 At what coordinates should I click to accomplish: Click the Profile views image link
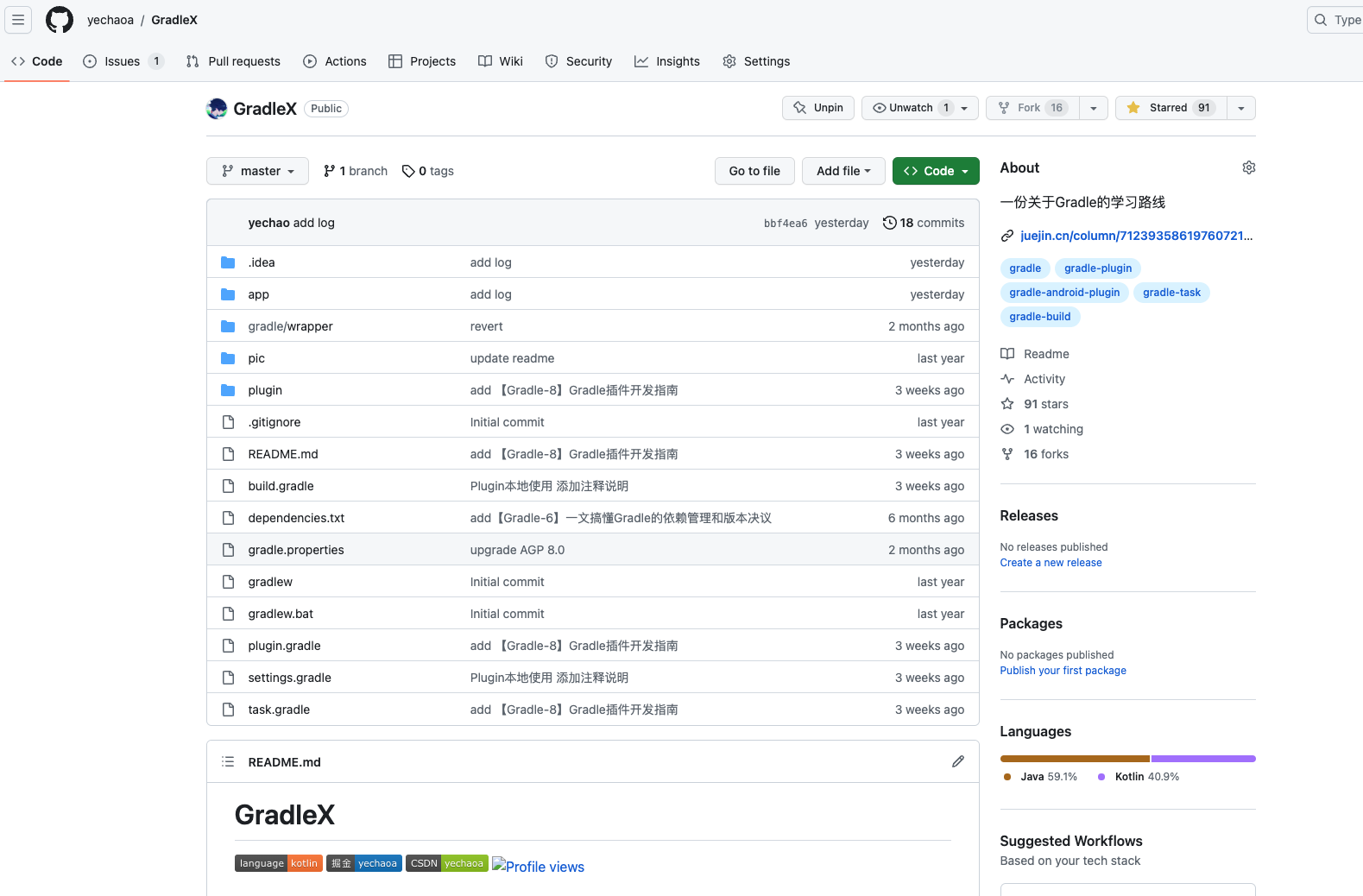tap(539, 866)
